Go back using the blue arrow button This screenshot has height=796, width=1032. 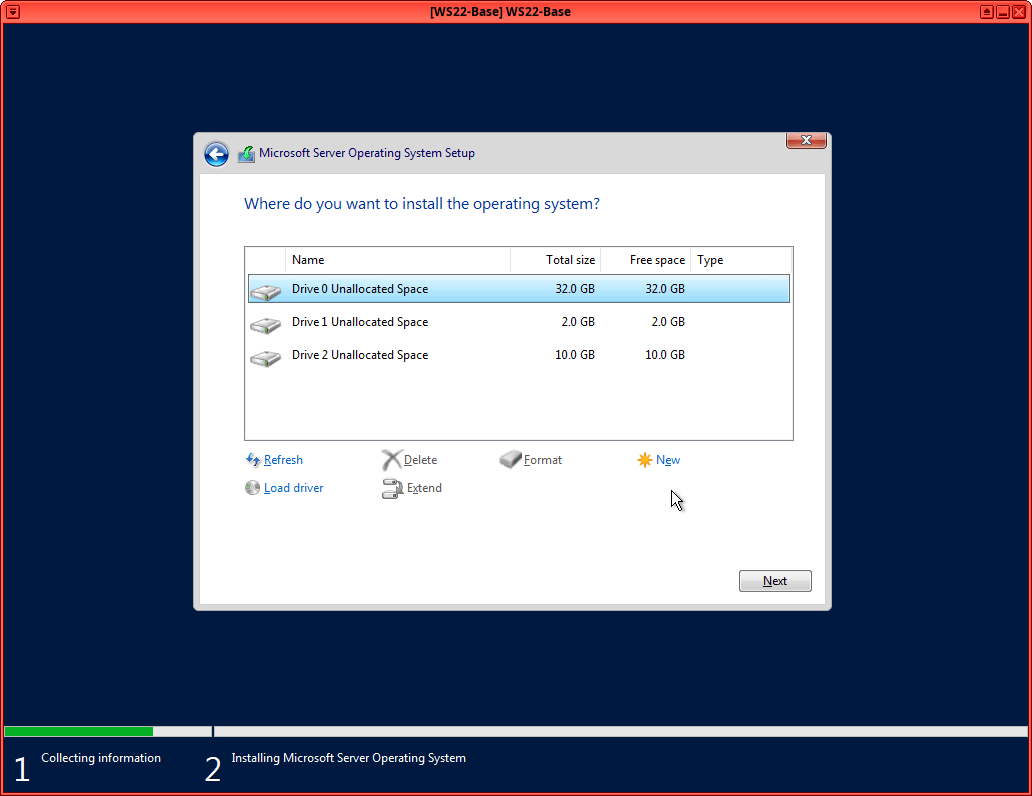click(x=216, y=154)
